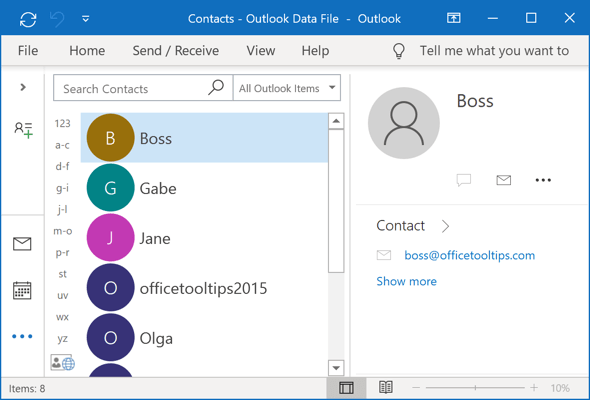Click the Items: 8 status text
This screenshot has width=590, height=400.
(27, 388)
